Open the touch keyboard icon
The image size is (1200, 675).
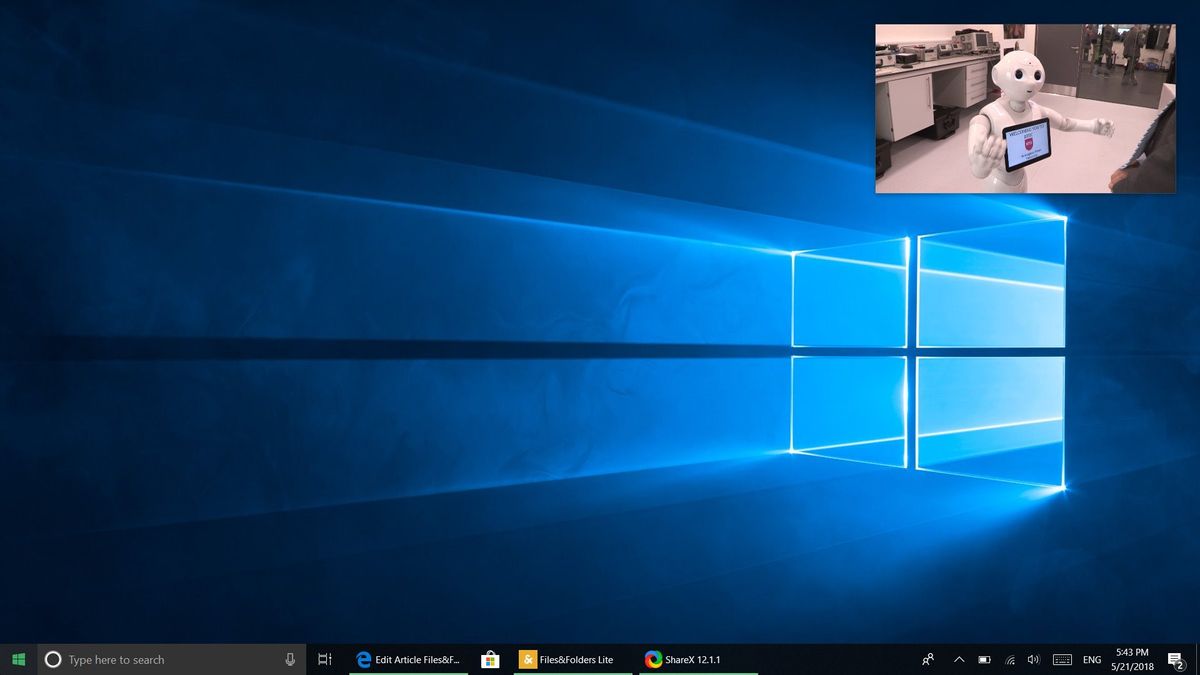(x=1062, y=659)
